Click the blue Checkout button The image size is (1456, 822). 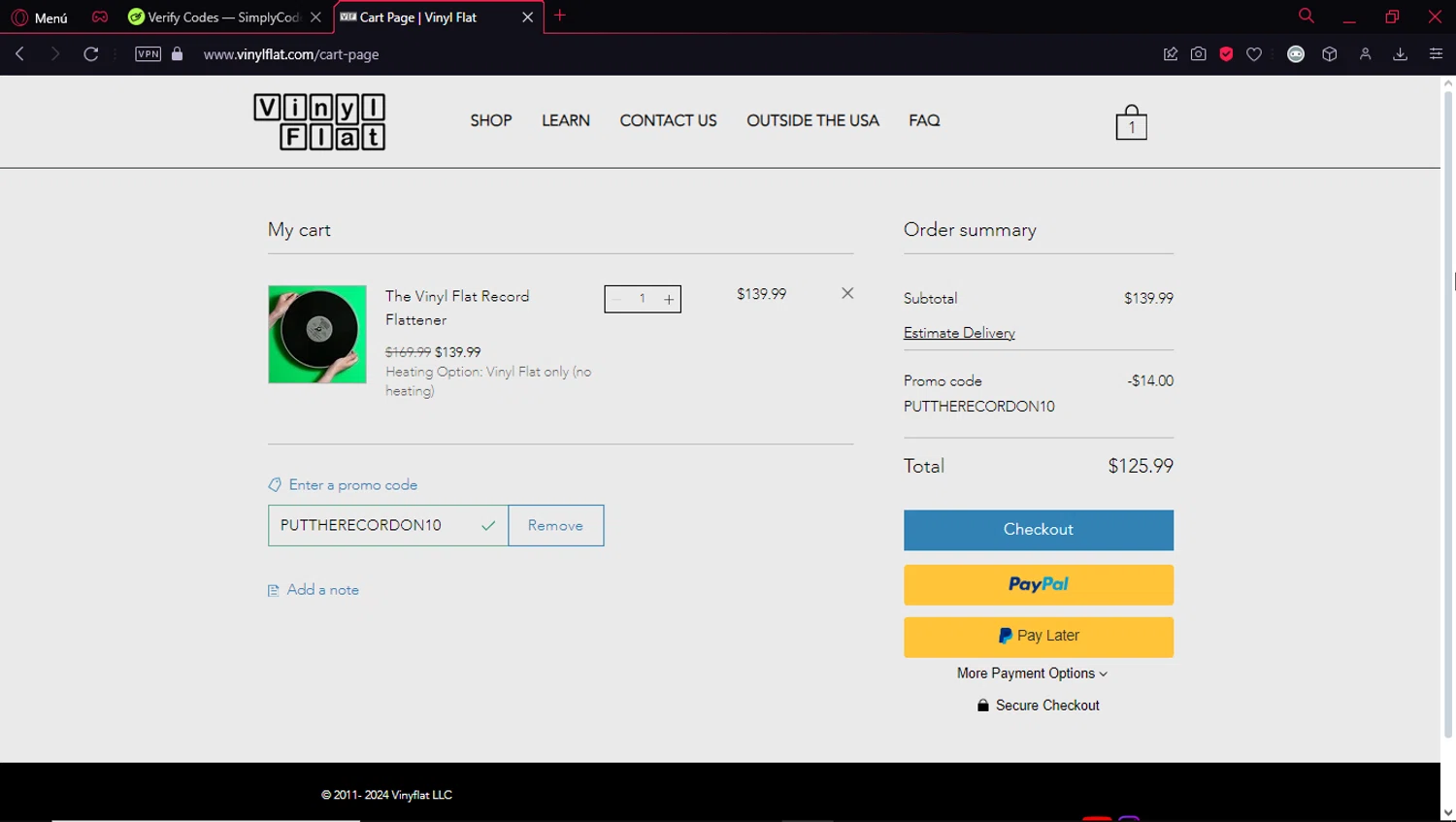pyautogui.click(x=1039, y=530)
